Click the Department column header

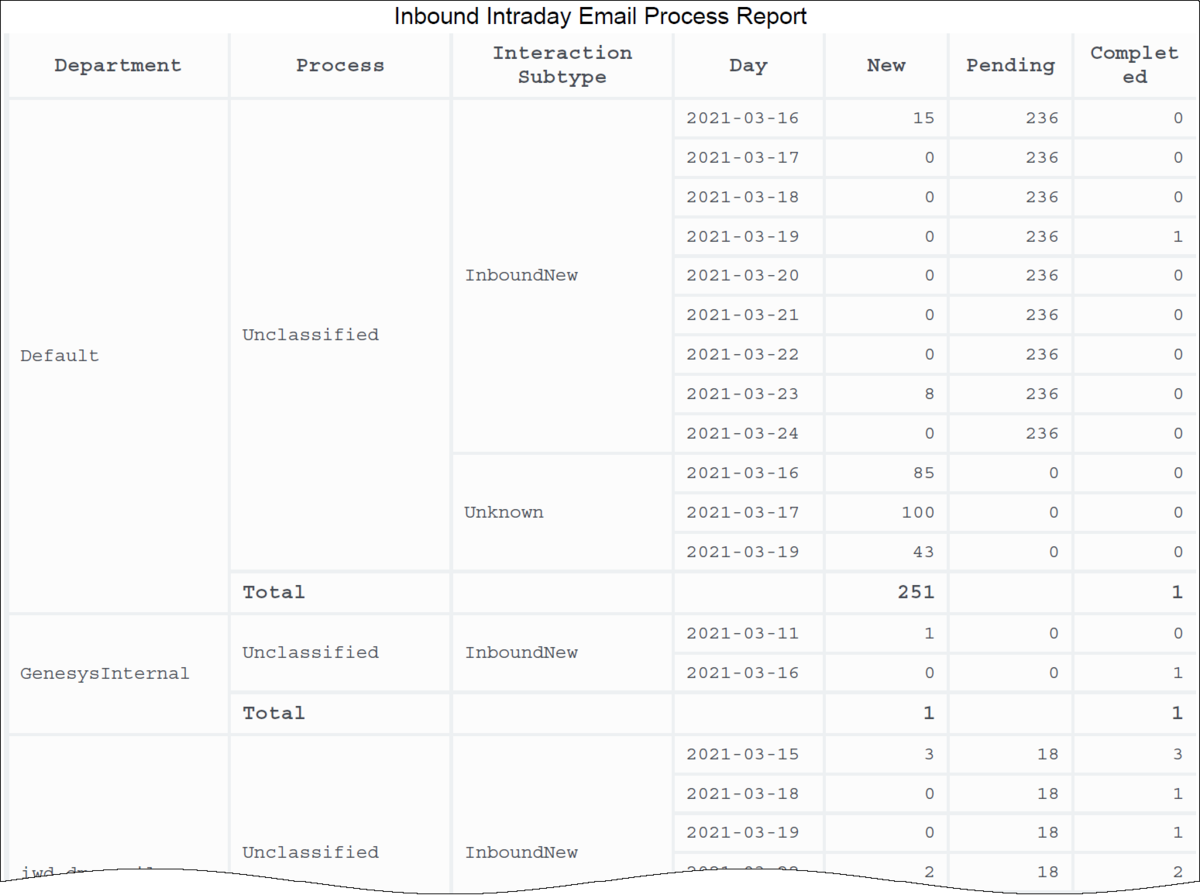click(118, 66)
